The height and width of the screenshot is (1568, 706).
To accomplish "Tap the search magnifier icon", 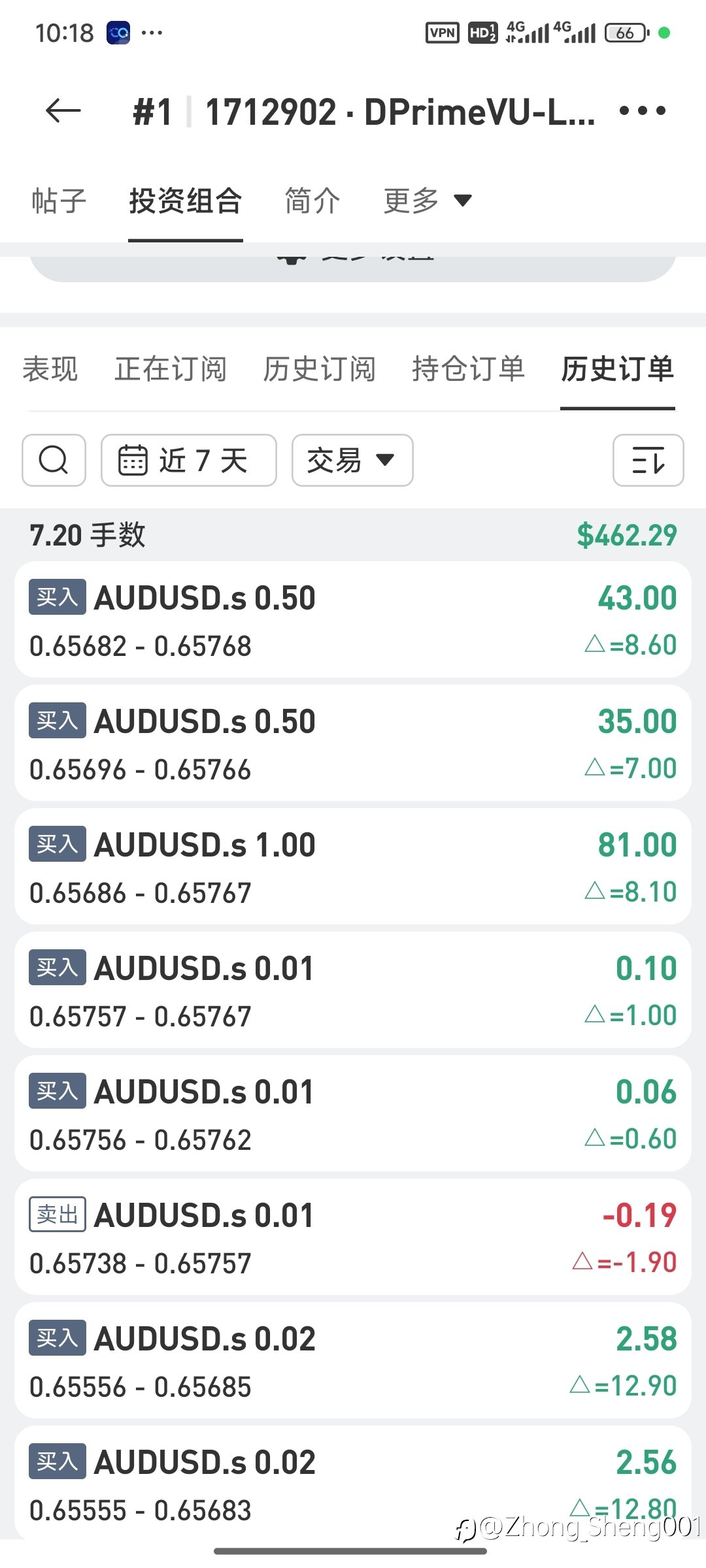I will pos(54,460).
